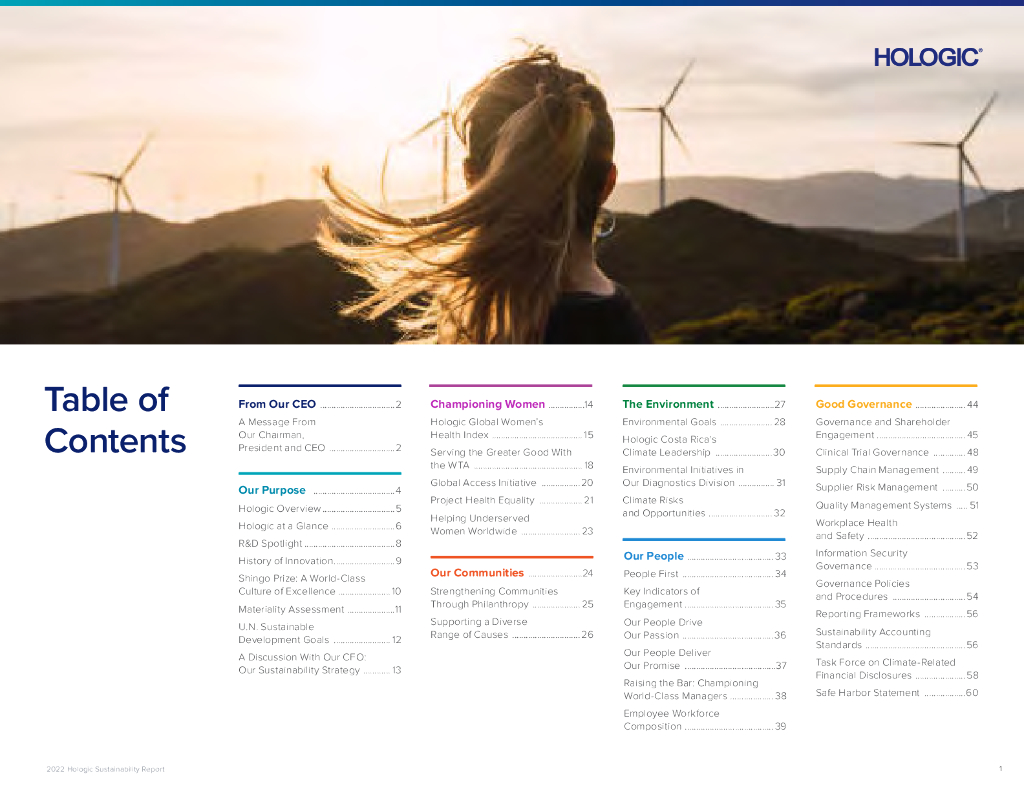The height and width of the screenshot is (791, 1024).
Task: Open People First entry
Action: point(705,574)
